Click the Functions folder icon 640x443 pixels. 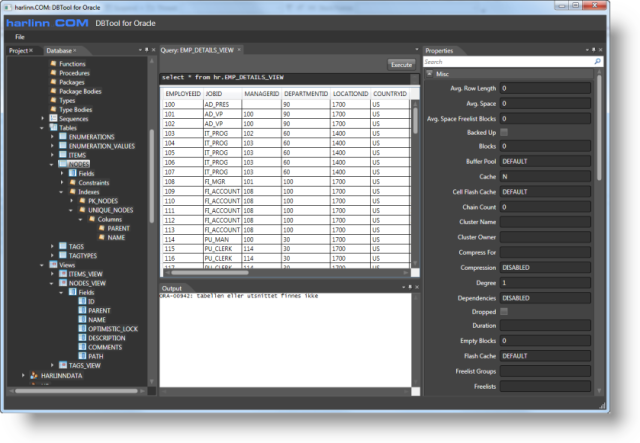tap(53, 63)
